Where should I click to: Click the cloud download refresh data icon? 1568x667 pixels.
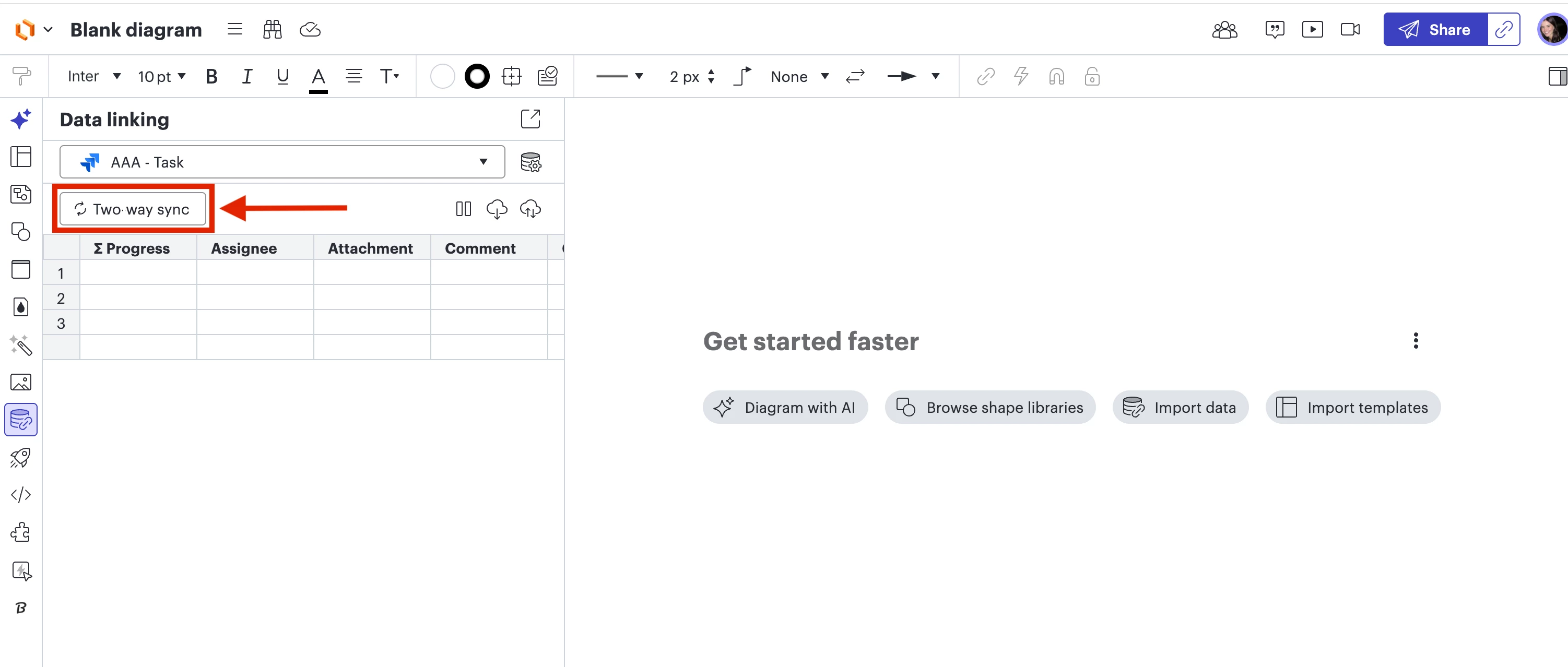(x=497, y=209)
